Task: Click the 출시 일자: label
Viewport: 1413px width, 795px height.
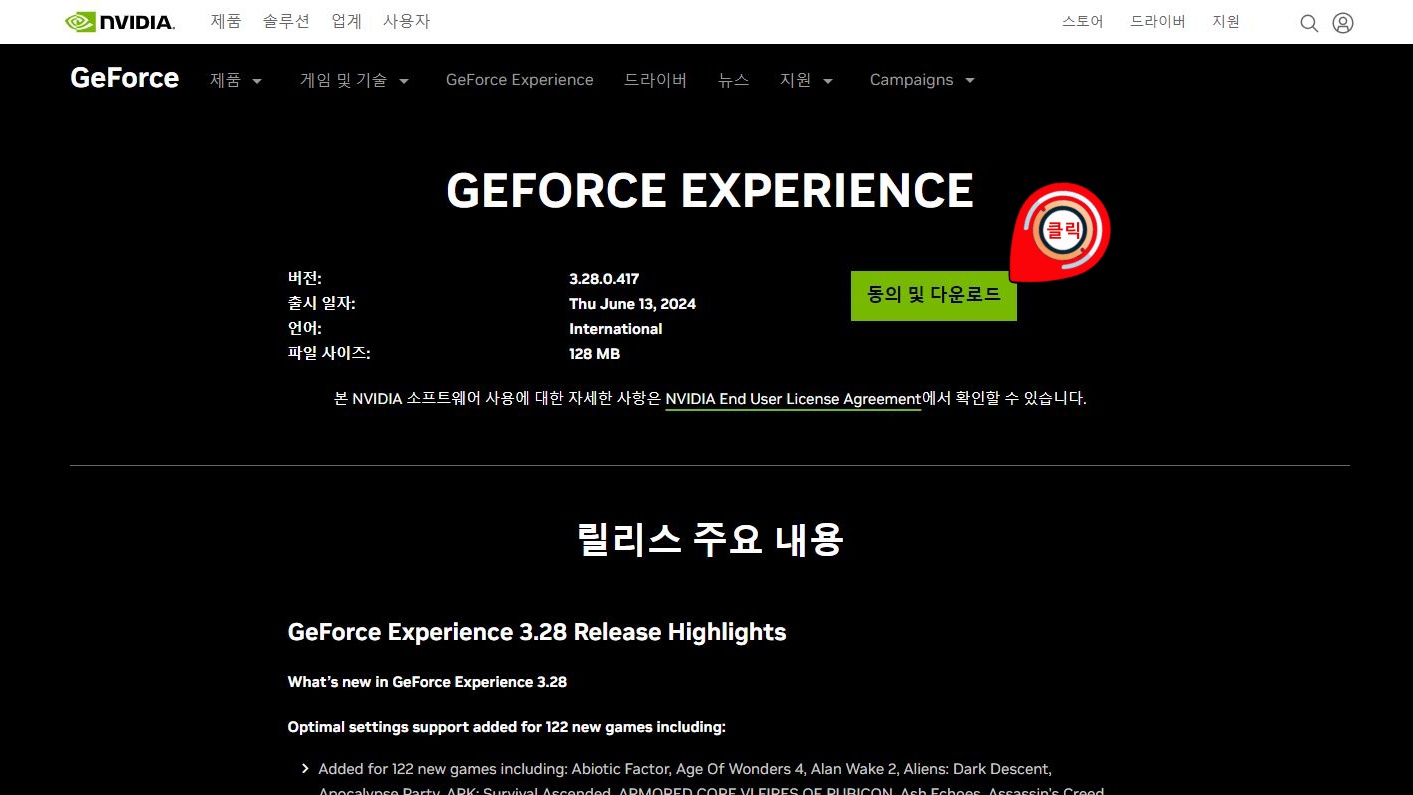Action: tap(321, 303)
